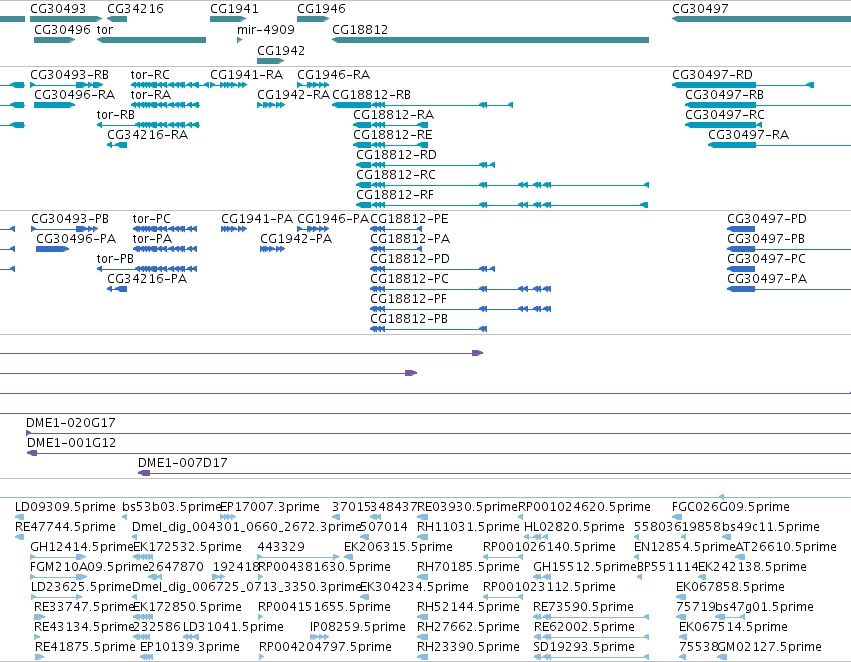Click protein label CG1942-PA
The height and width of the screenshot is (662, 851).
[x=296, y=239]
